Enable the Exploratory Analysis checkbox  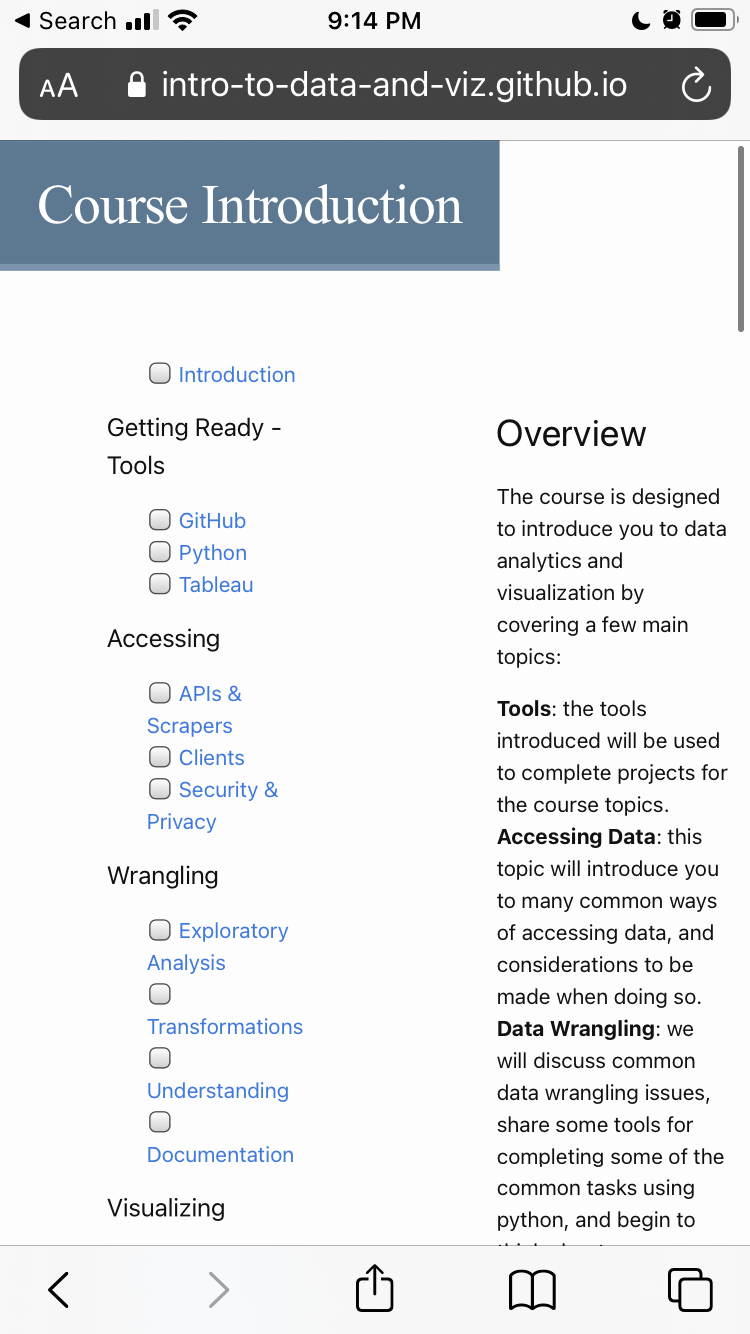(x=160, y=930)
